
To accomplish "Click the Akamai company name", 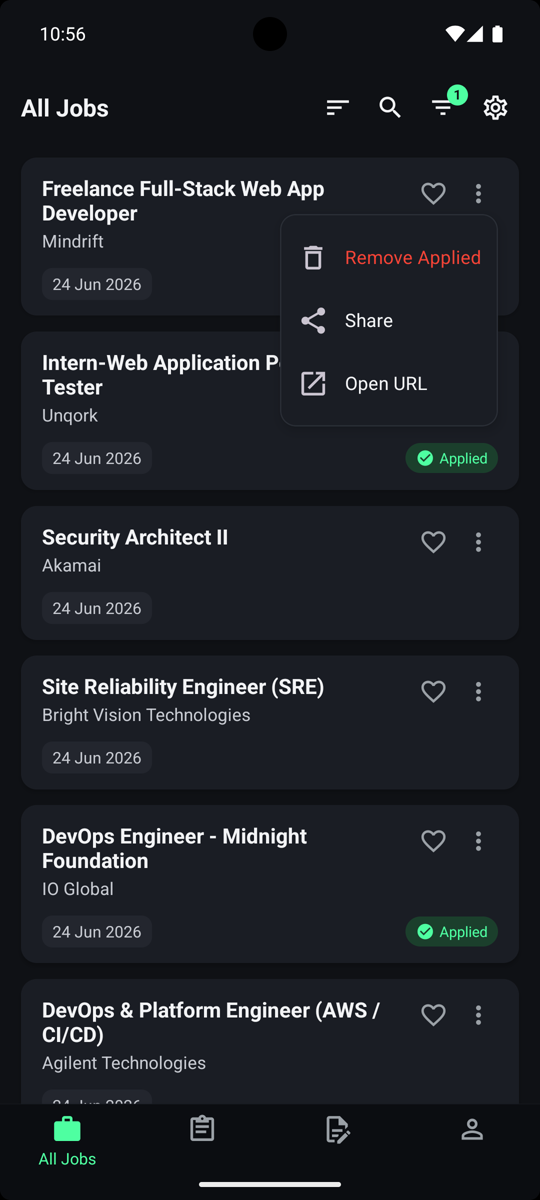I will (x=72, y=565).
